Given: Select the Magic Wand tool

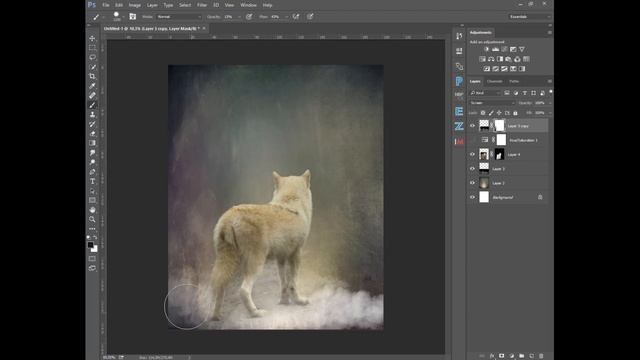Looking at the screenshot, I should coord(92,67).
